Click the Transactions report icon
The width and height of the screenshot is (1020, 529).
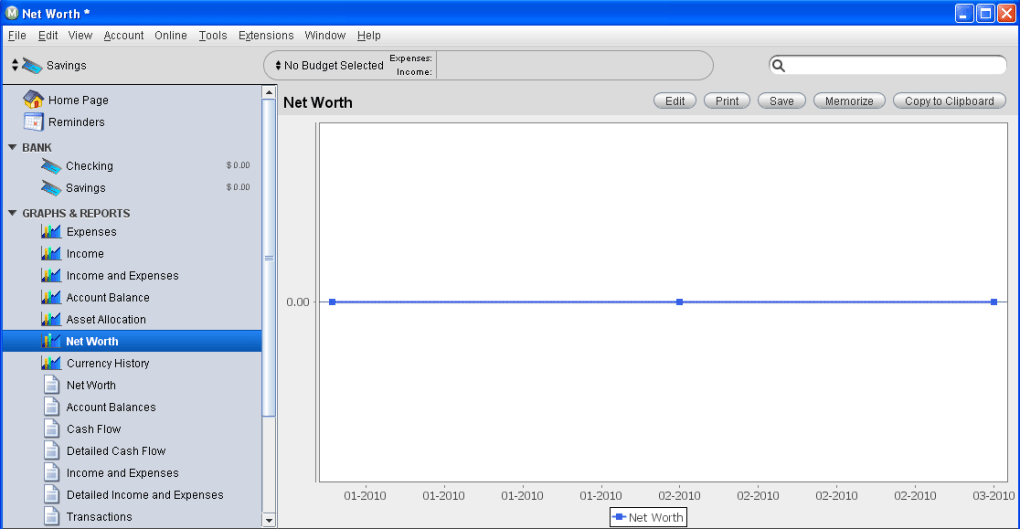(x=51, y=517)
